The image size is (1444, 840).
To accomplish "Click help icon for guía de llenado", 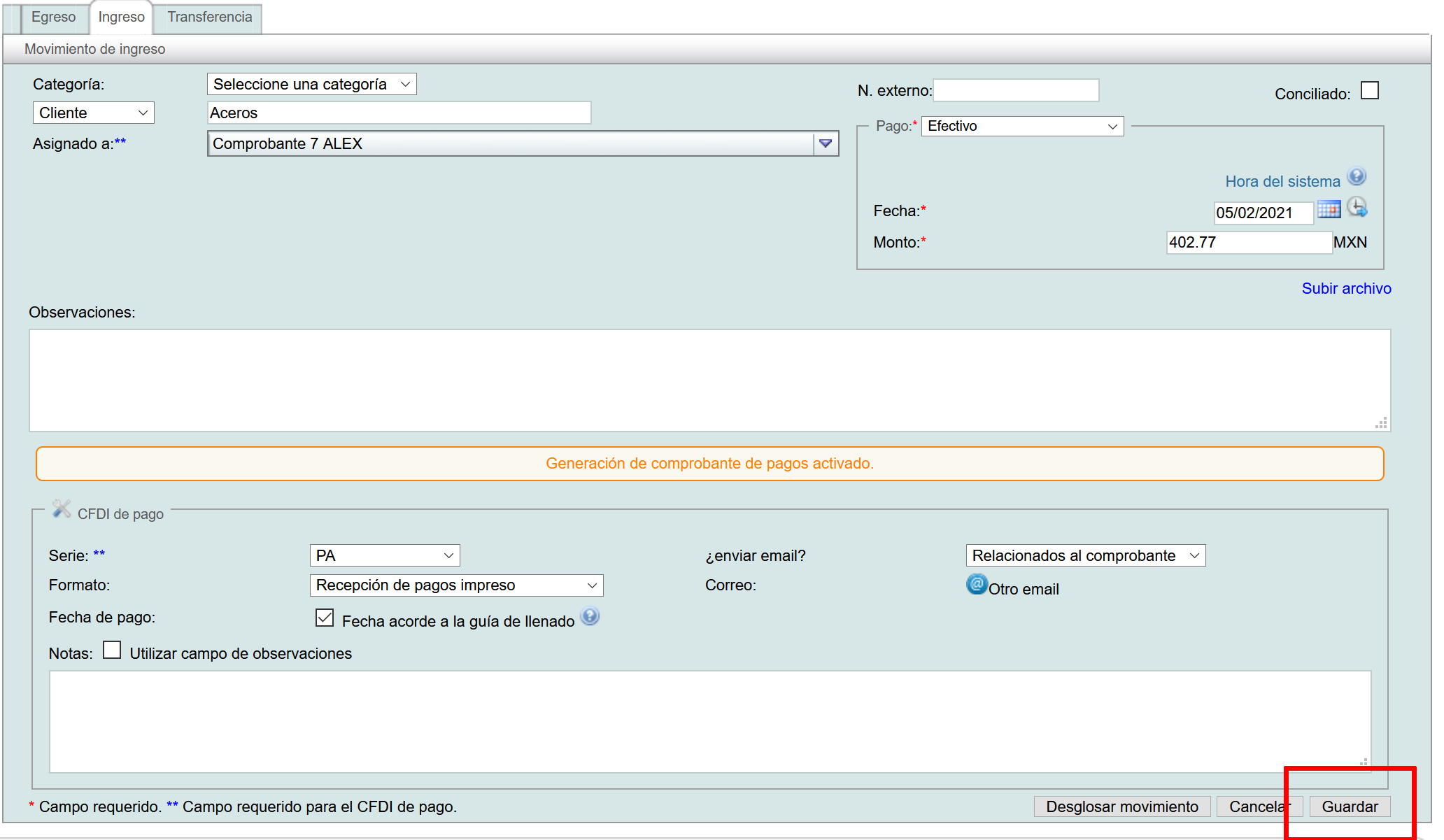I will click(x=590, y=616).
